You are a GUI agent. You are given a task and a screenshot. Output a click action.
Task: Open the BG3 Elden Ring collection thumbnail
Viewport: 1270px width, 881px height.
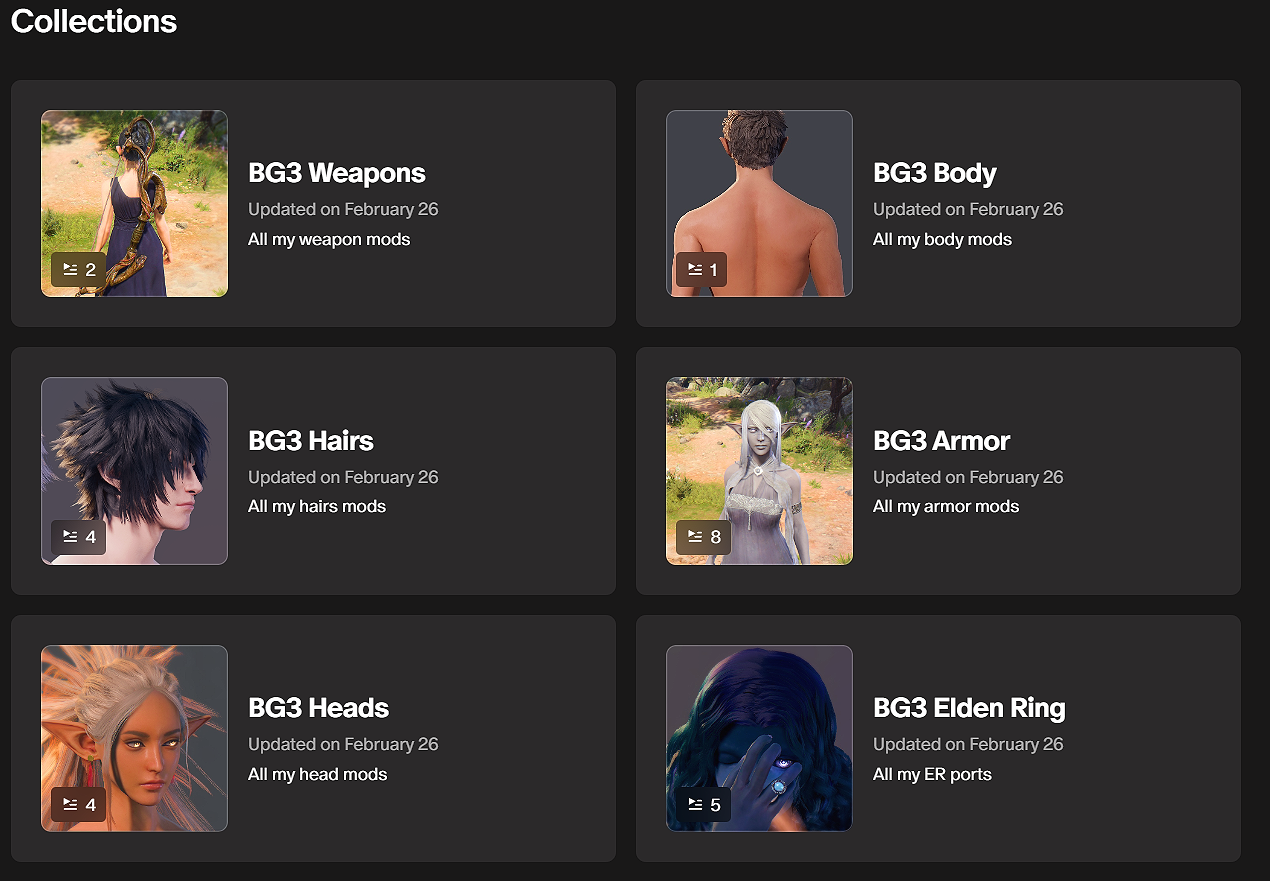pos(759,739)
